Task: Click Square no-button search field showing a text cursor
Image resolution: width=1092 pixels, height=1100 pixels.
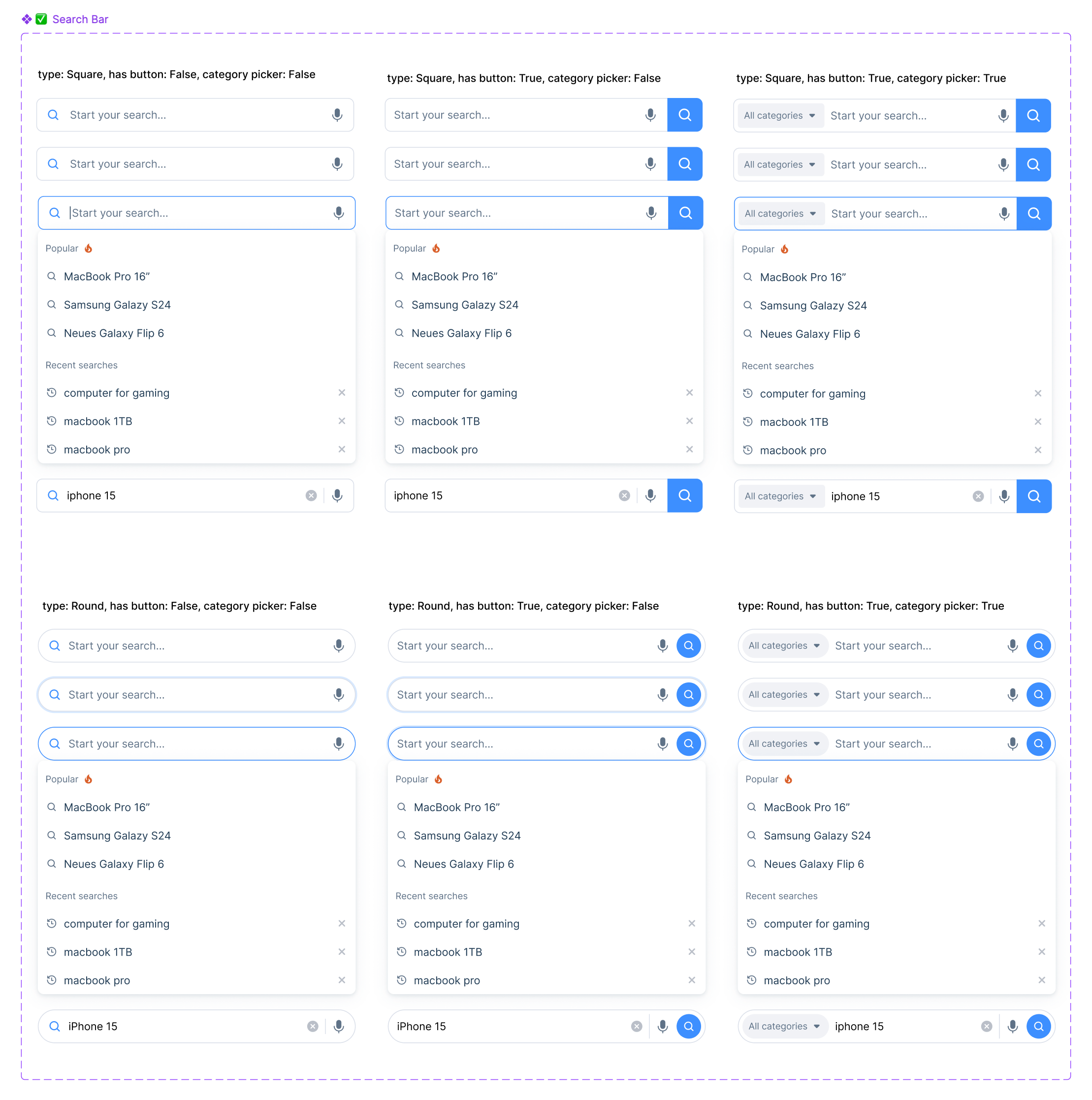Action: pyautogui.click(x=193, y=213)
